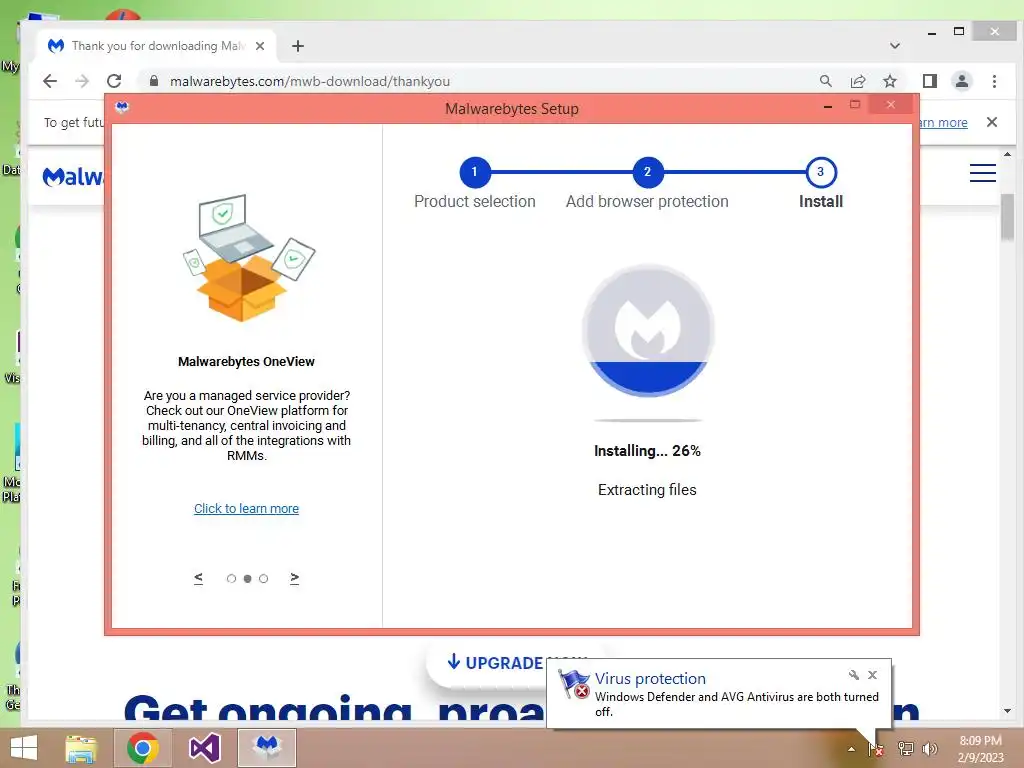Click the address bar padlock icon
The height and width of the screenshot is (768, 1024).
(153, 81)
